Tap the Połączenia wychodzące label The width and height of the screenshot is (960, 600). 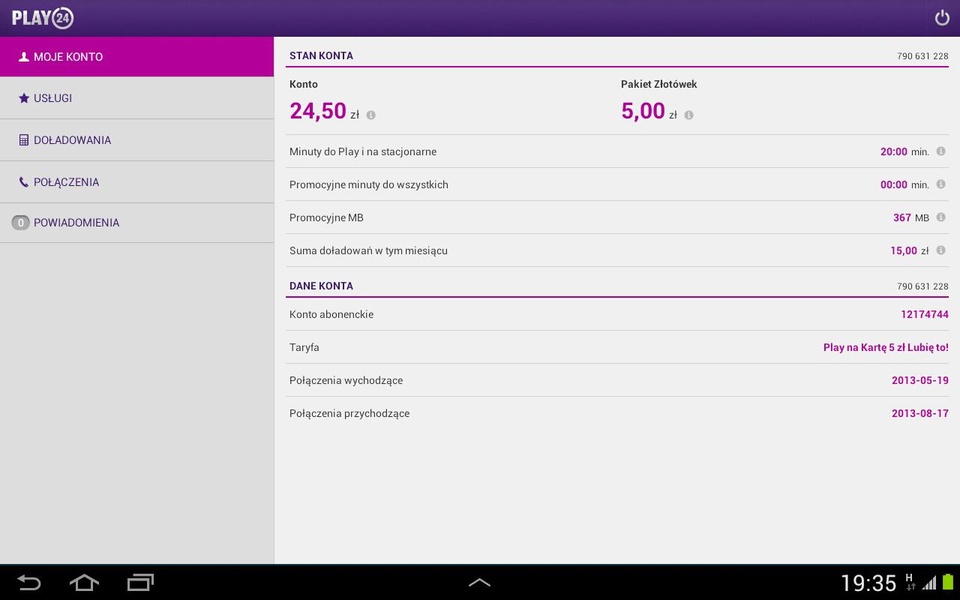click(346, 381)
